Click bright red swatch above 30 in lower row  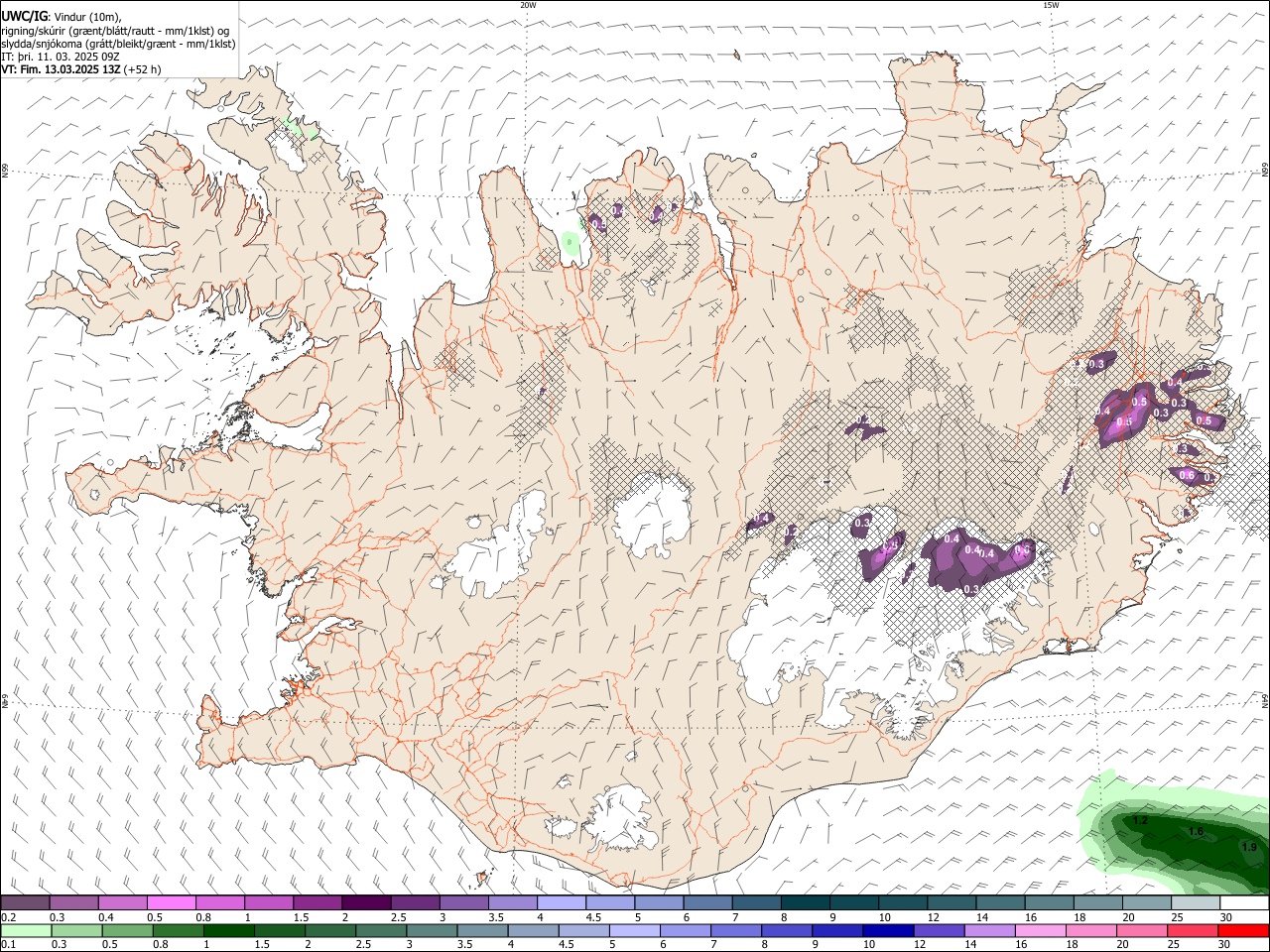coord(1244,930)
